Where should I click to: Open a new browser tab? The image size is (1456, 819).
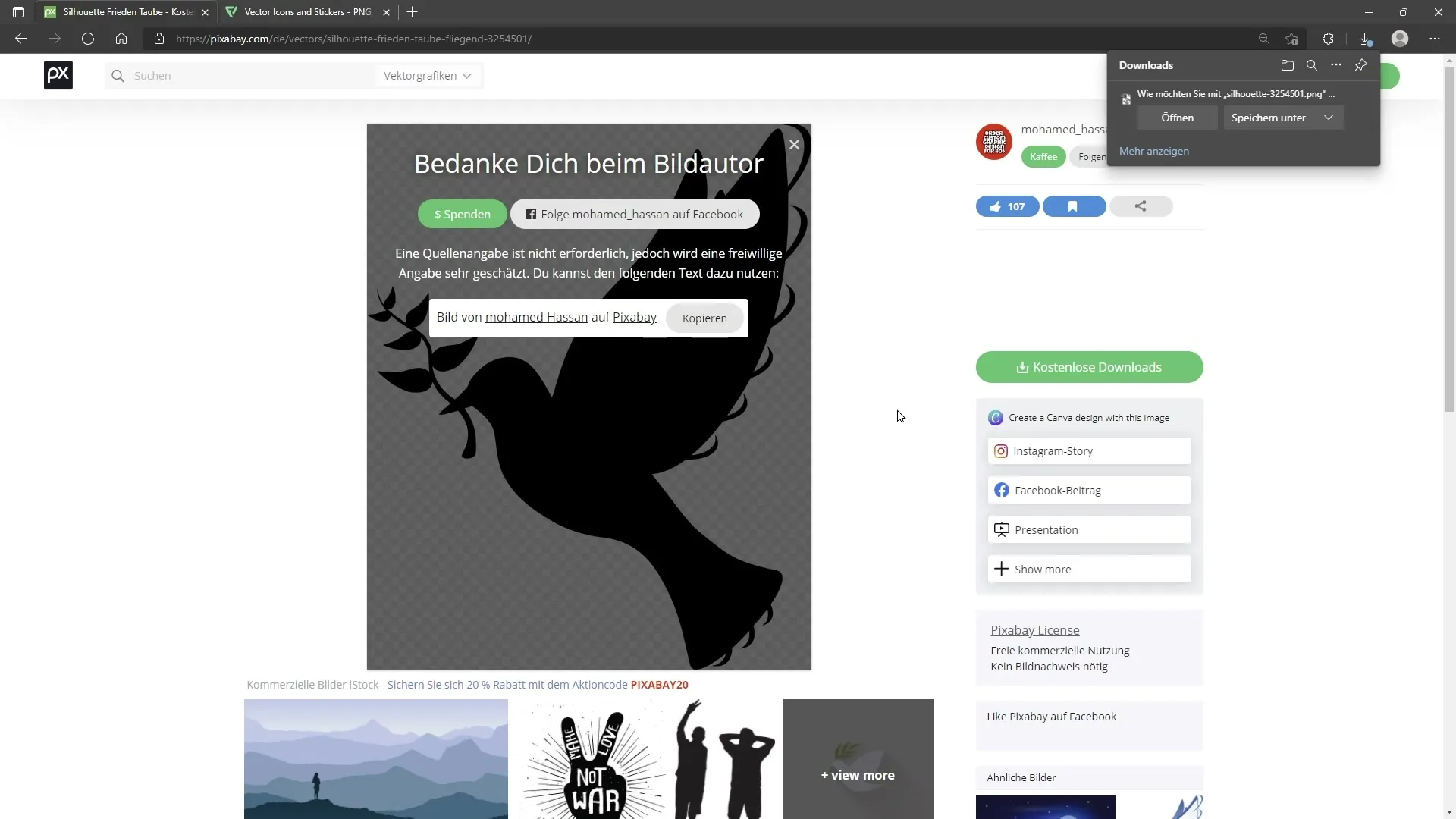412,12
